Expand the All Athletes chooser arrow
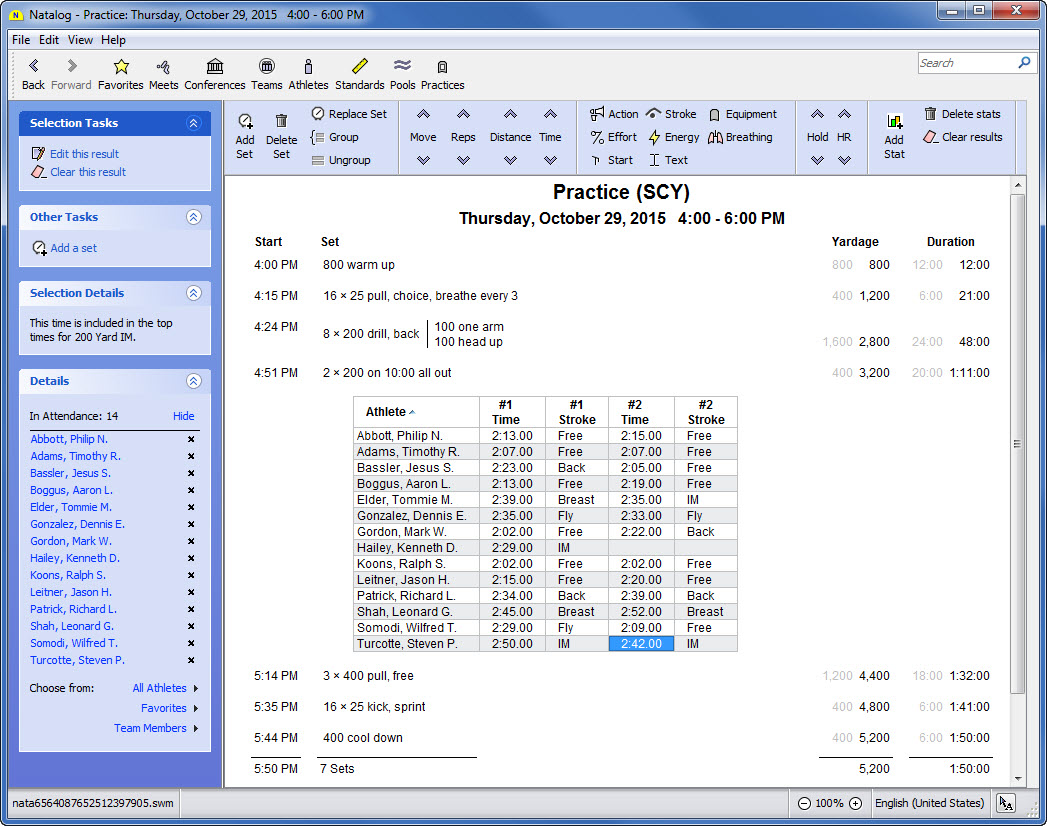 click(196, 688)
